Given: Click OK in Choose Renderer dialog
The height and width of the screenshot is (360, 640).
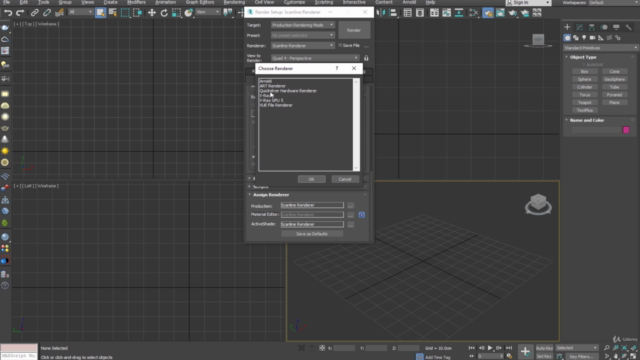Looking at the screenshot, I should [311, 179].
